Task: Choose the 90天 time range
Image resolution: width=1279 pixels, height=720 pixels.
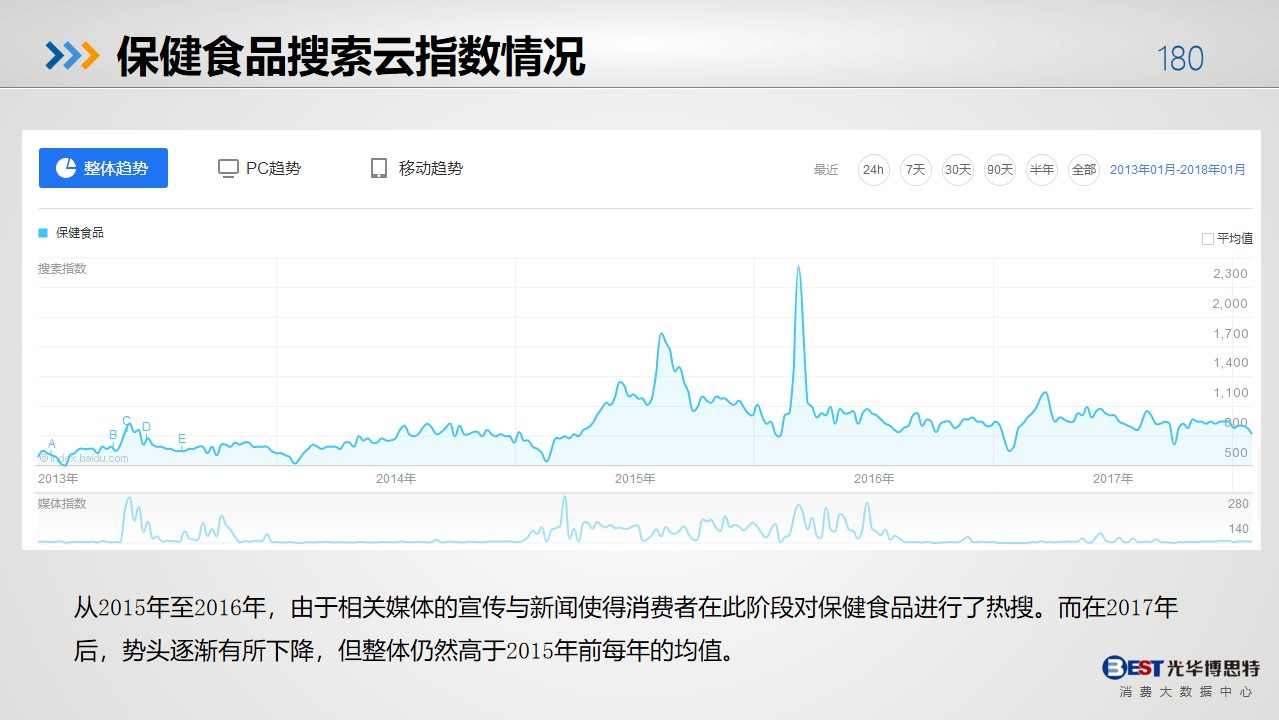Action: pyautogui.click(x=1000, y=170)
